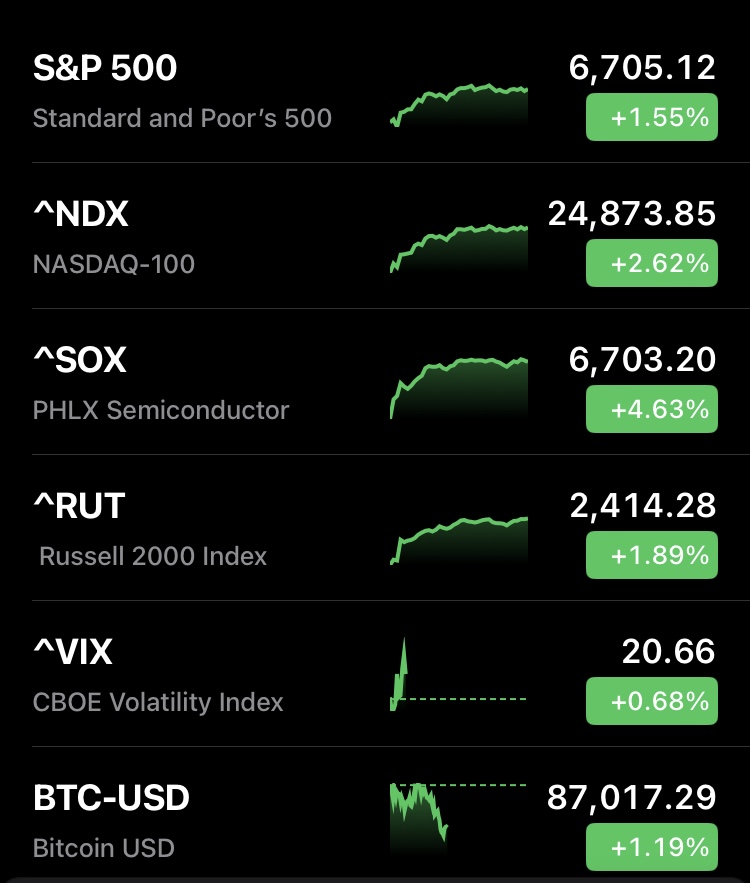Toggle the S&P 500 +1.55% change badge
The height and width of the screenshot is (883, 750).
(651, 117)
